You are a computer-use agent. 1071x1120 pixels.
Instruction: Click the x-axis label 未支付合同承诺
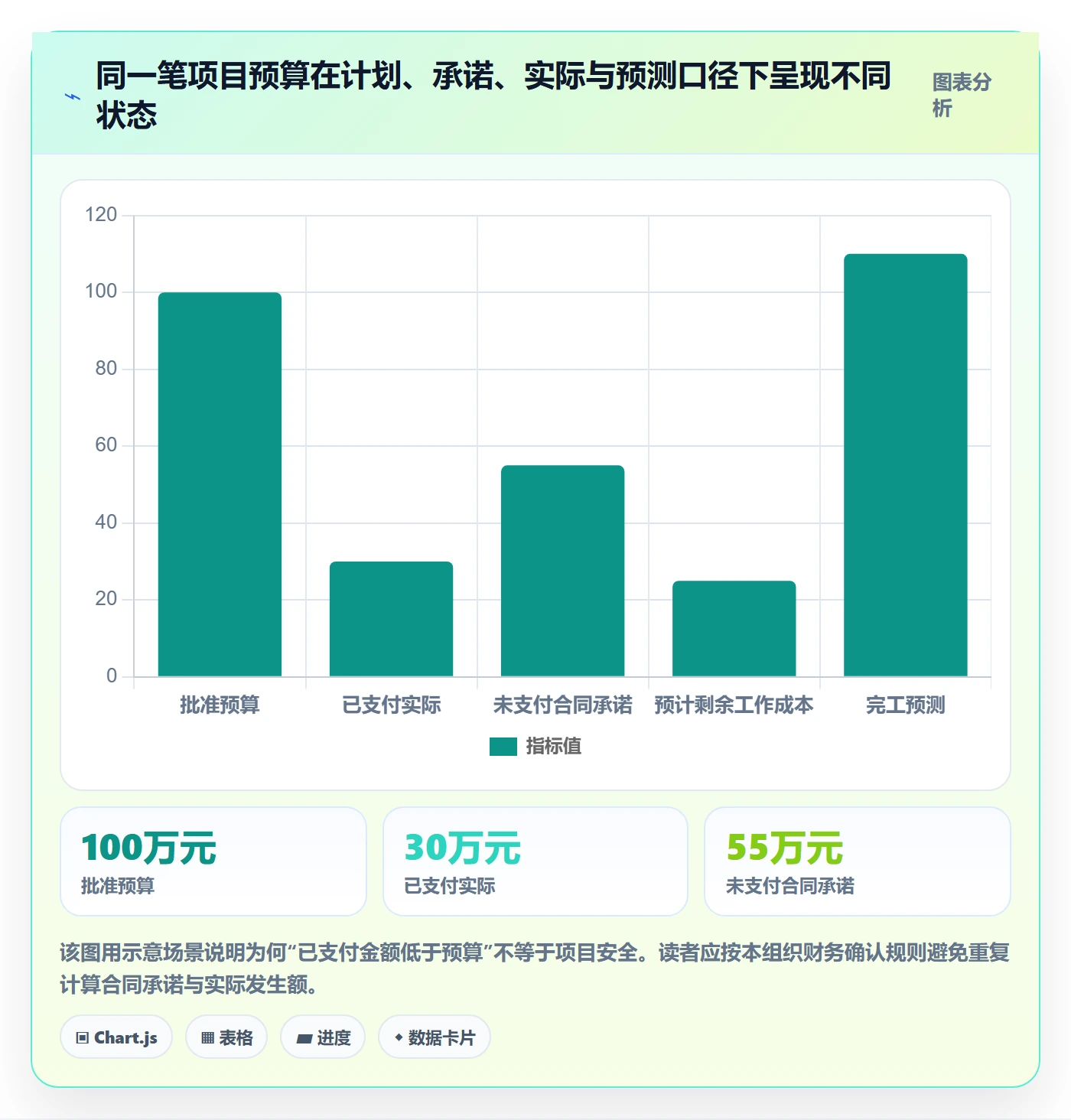click(x=562, y=705)
